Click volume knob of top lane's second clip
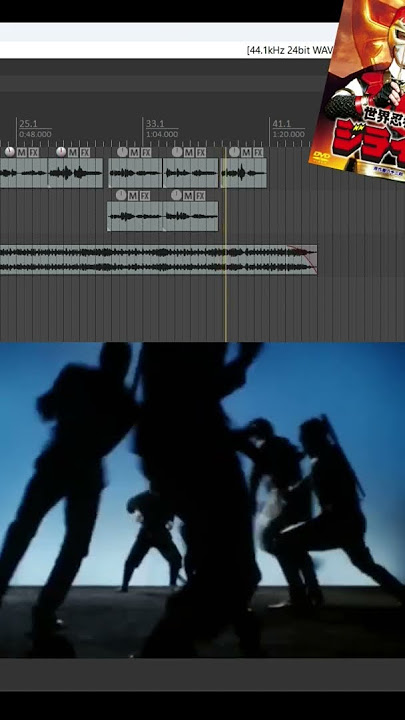 pos(61,152)
